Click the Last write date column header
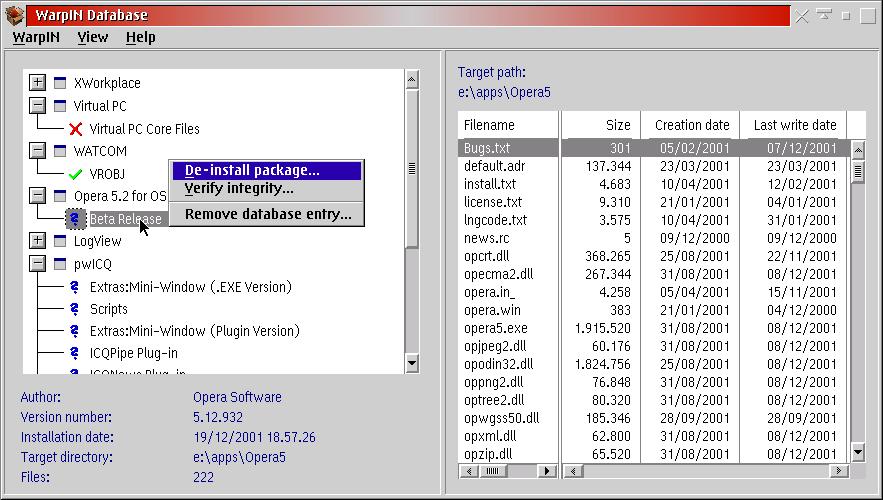The width and height of the screenshot is (883, 500). (x=793, y=125)
